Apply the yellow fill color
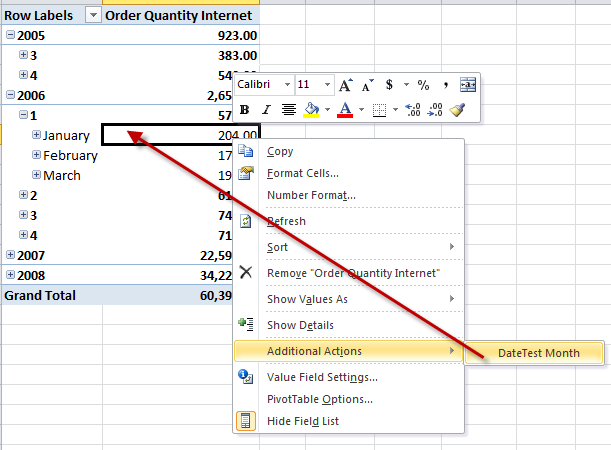This screenshot has width=611, height=450. tap(310, 110)
